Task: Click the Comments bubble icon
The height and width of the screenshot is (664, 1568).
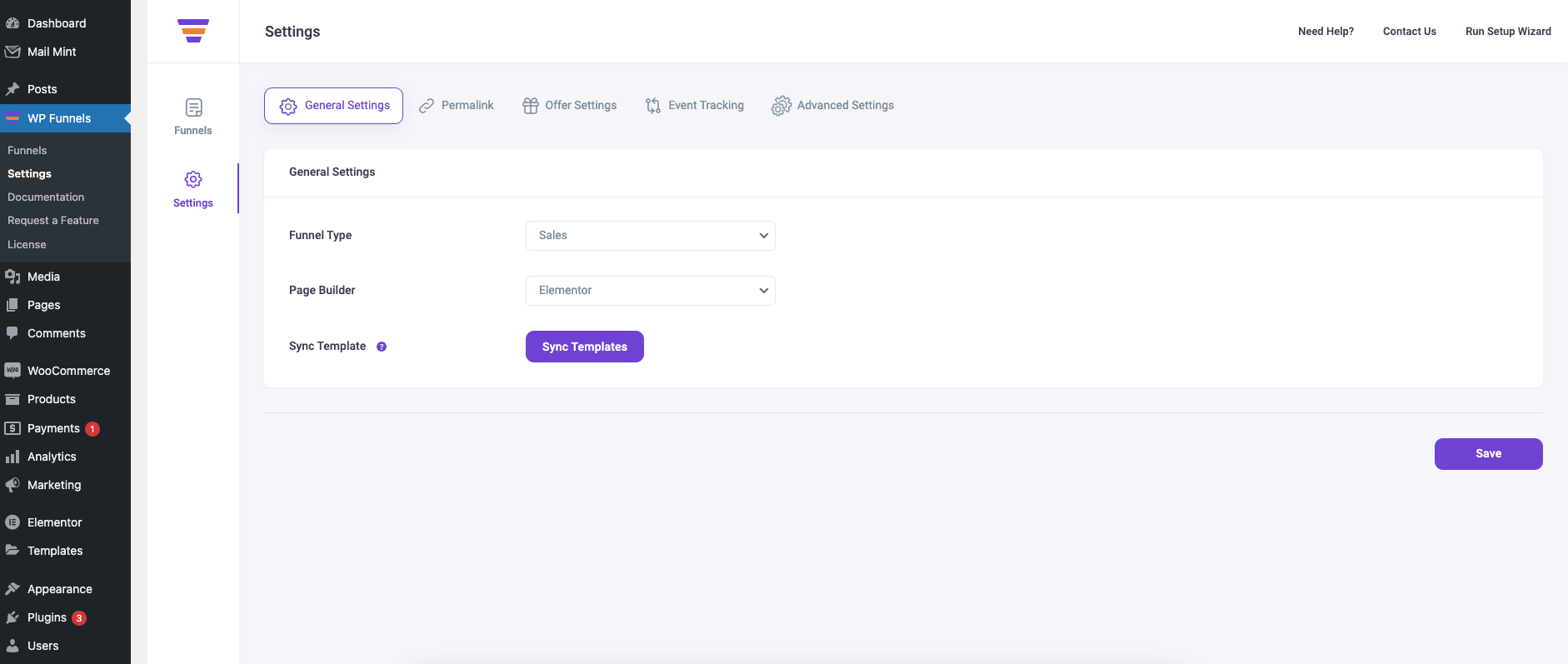Action: [12, 333]
